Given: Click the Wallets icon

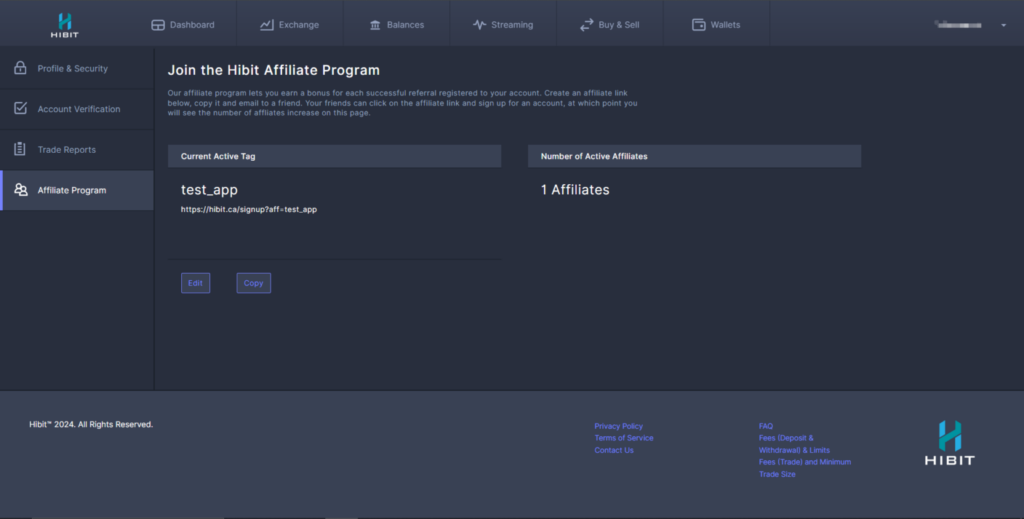Looking at the screenshot, I should [699, 25].
